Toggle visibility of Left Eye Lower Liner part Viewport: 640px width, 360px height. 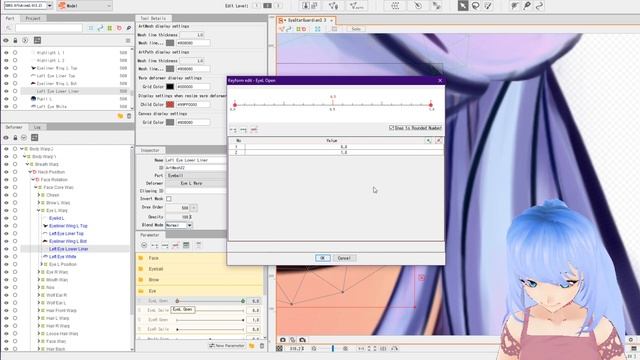click(x=6, y=91)
